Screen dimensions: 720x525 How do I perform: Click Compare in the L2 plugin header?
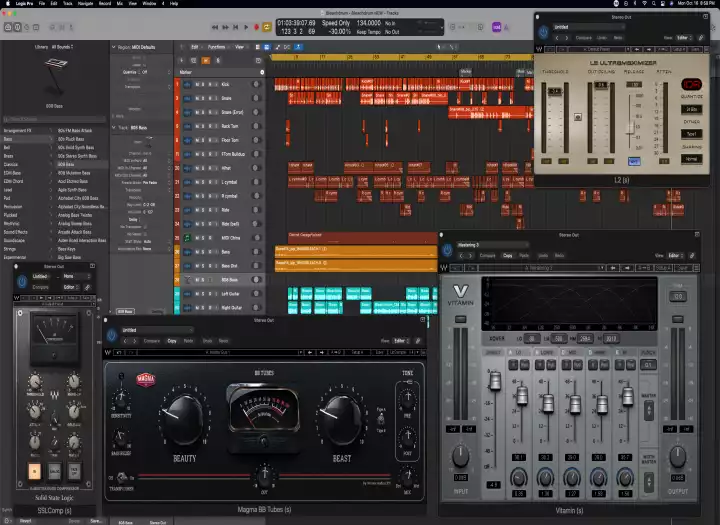584,38
